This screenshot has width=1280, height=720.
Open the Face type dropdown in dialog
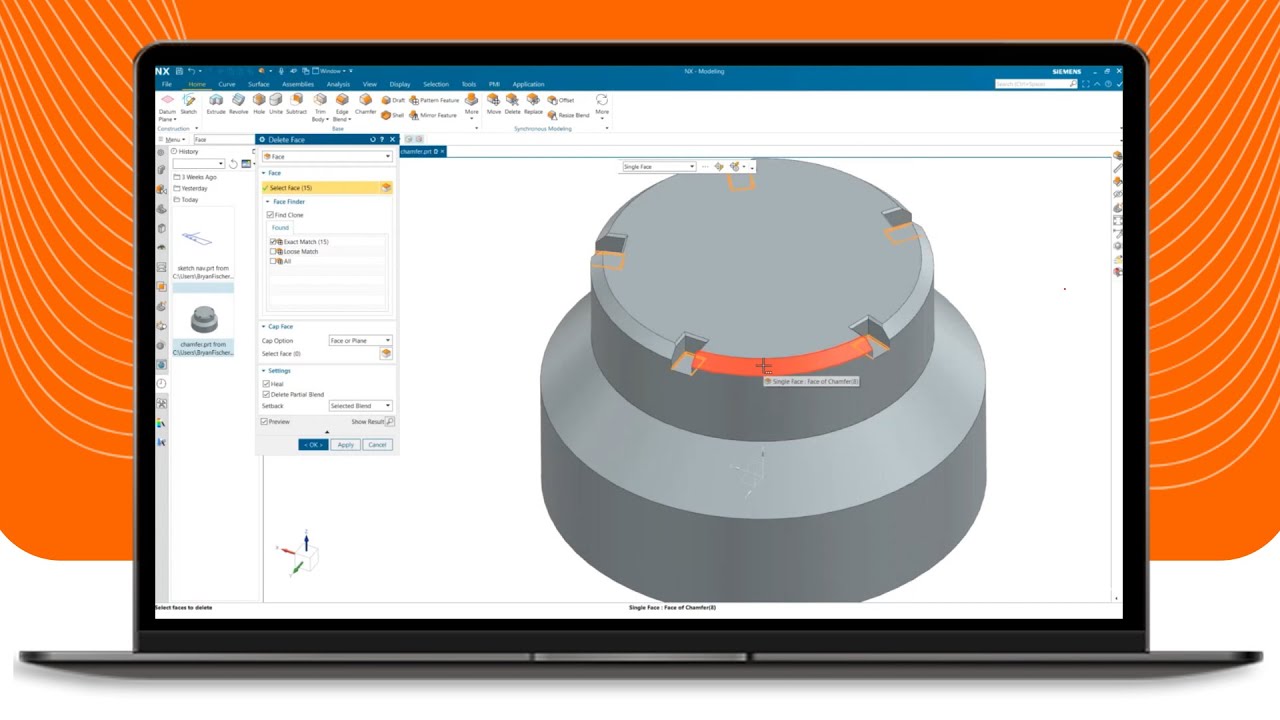326,157
